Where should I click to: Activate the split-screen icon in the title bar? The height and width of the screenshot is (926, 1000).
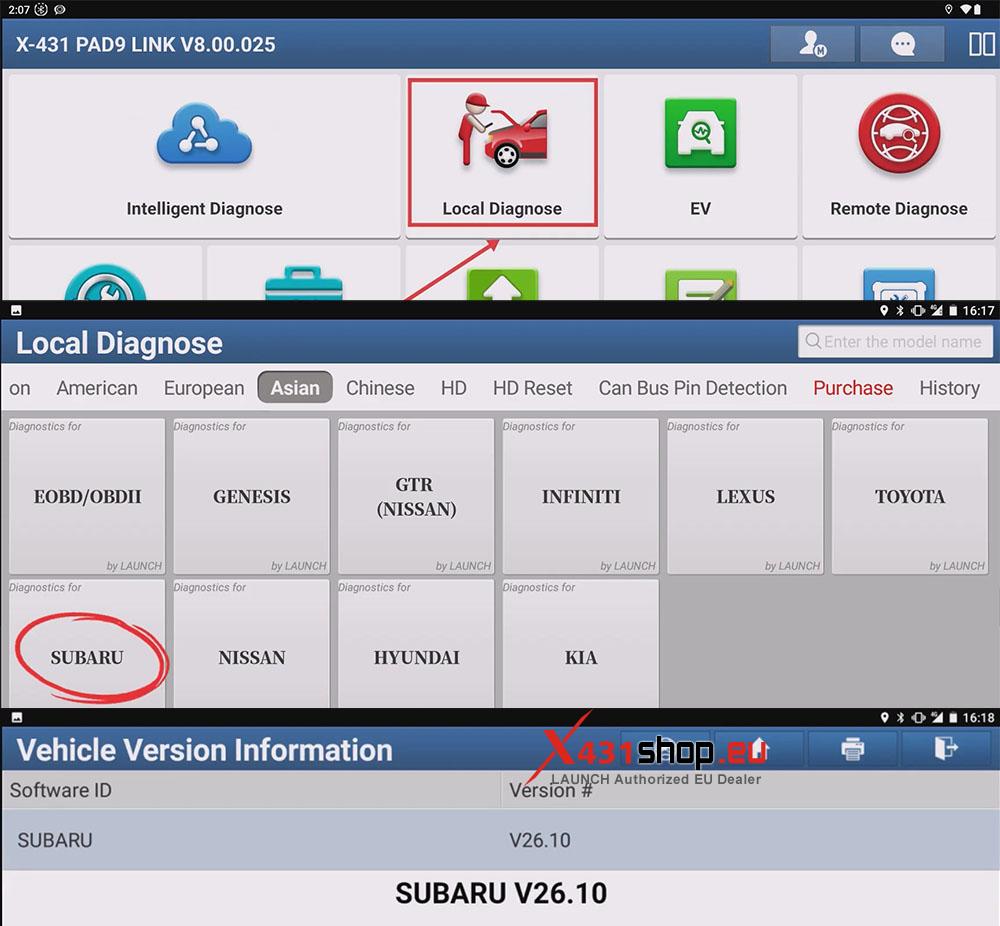[983, 44]
